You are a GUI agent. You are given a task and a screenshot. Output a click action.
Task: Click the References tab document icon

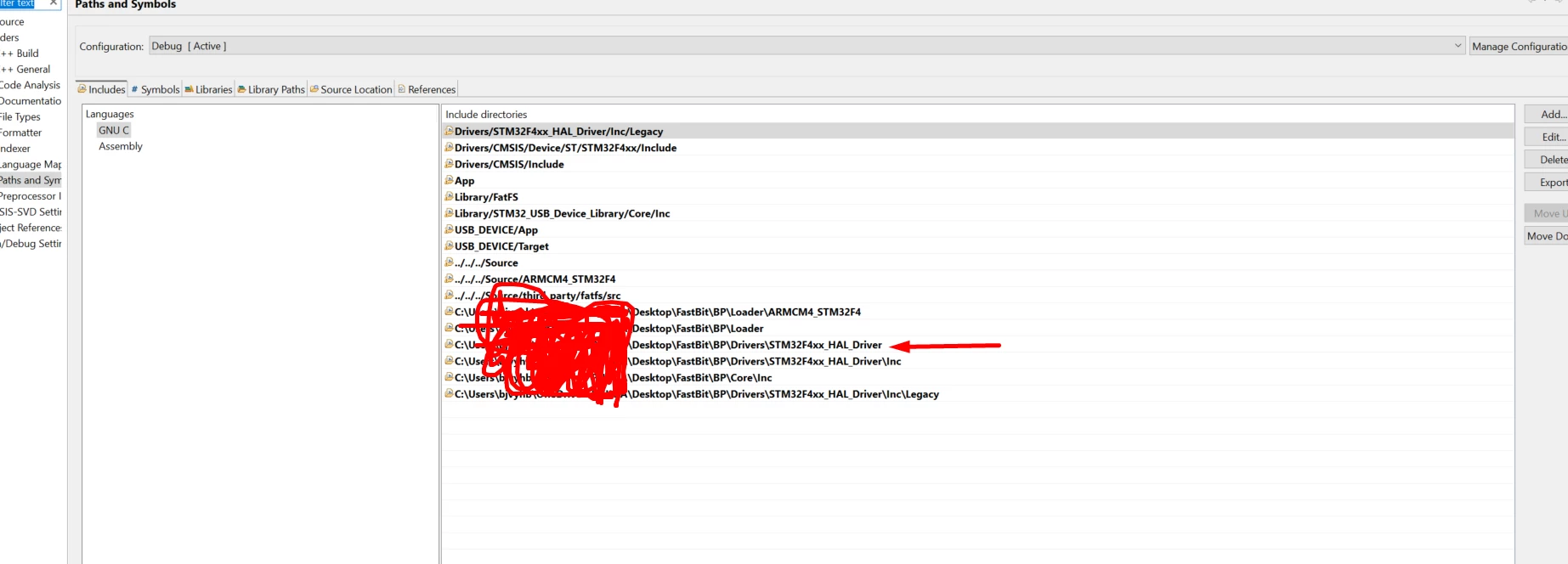pyautogui.click(x=402, y=89)
